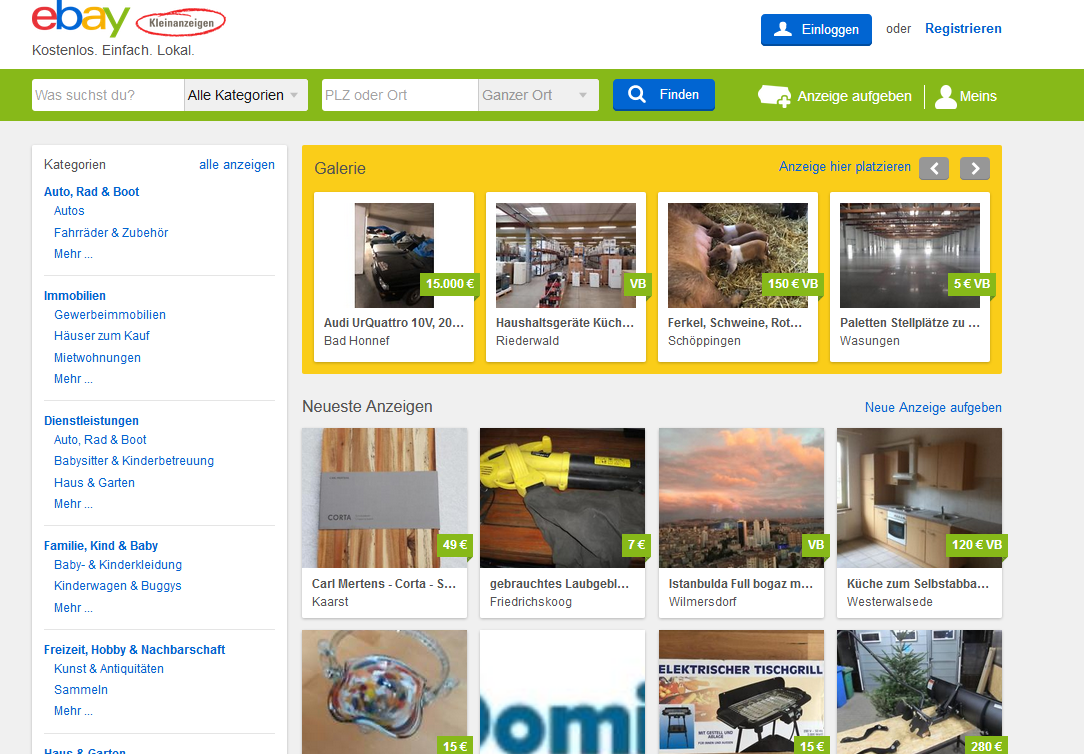Click the person icon in the Einloggen button
This screenshot has height=754, width=1084.
coord(783,29)
